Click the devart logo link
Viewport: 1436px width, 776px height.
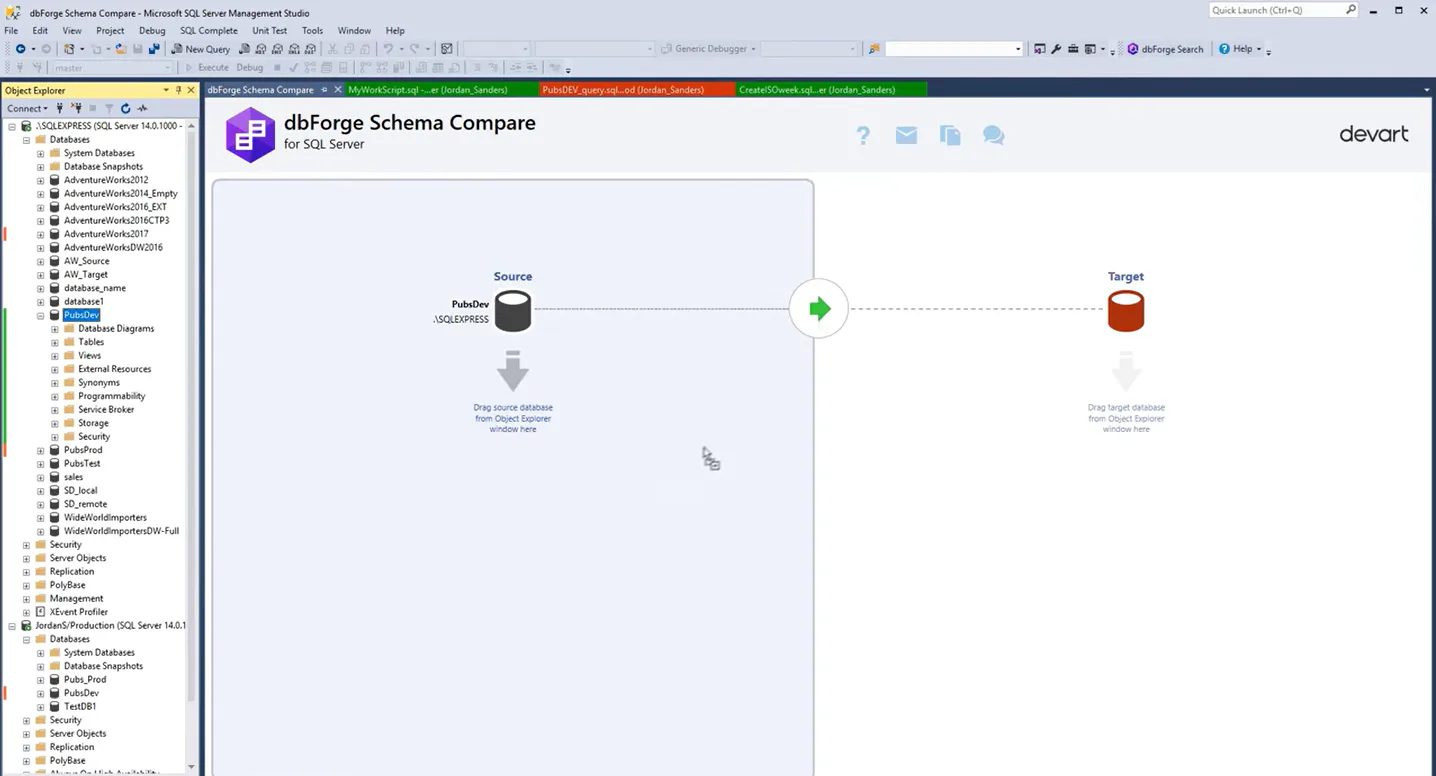click(x=1374, y=134)
